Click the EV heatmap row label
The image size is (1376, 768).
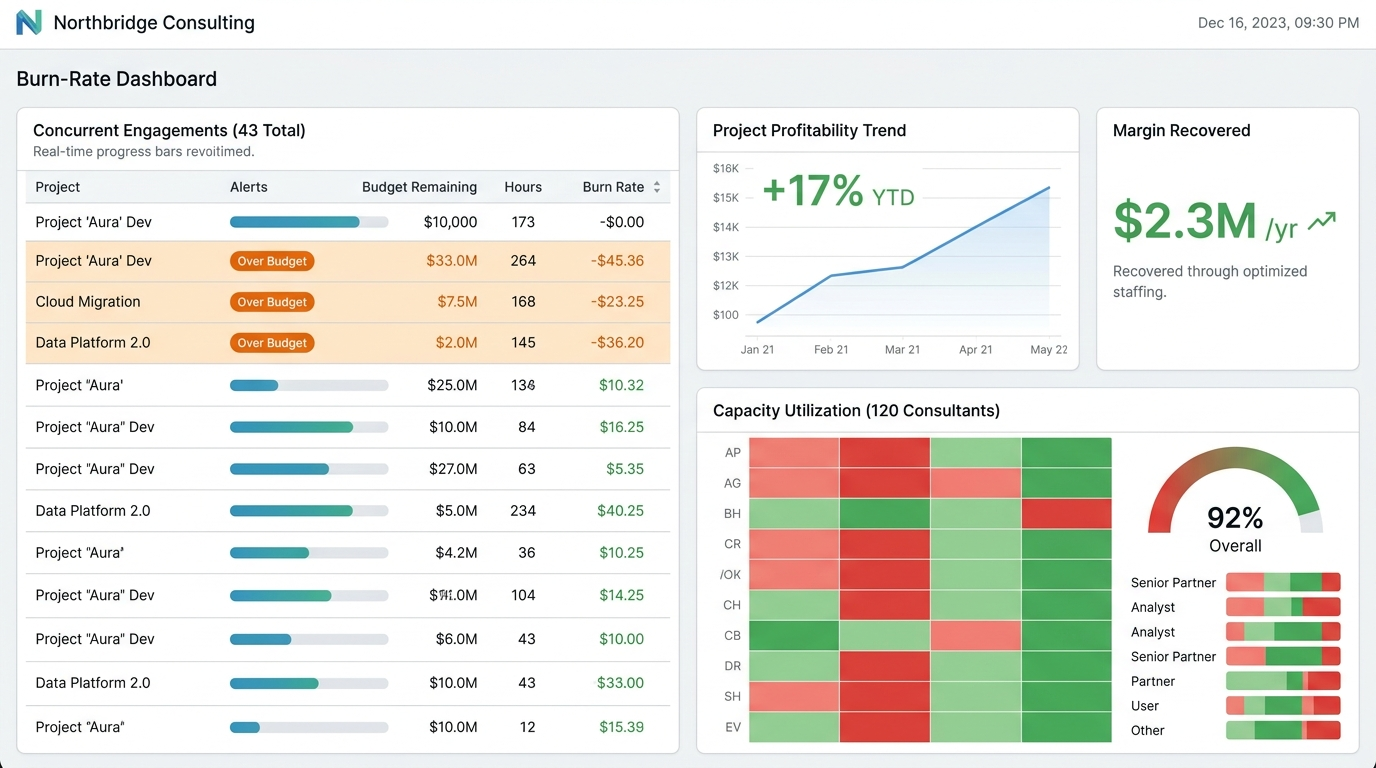point(733,727)
